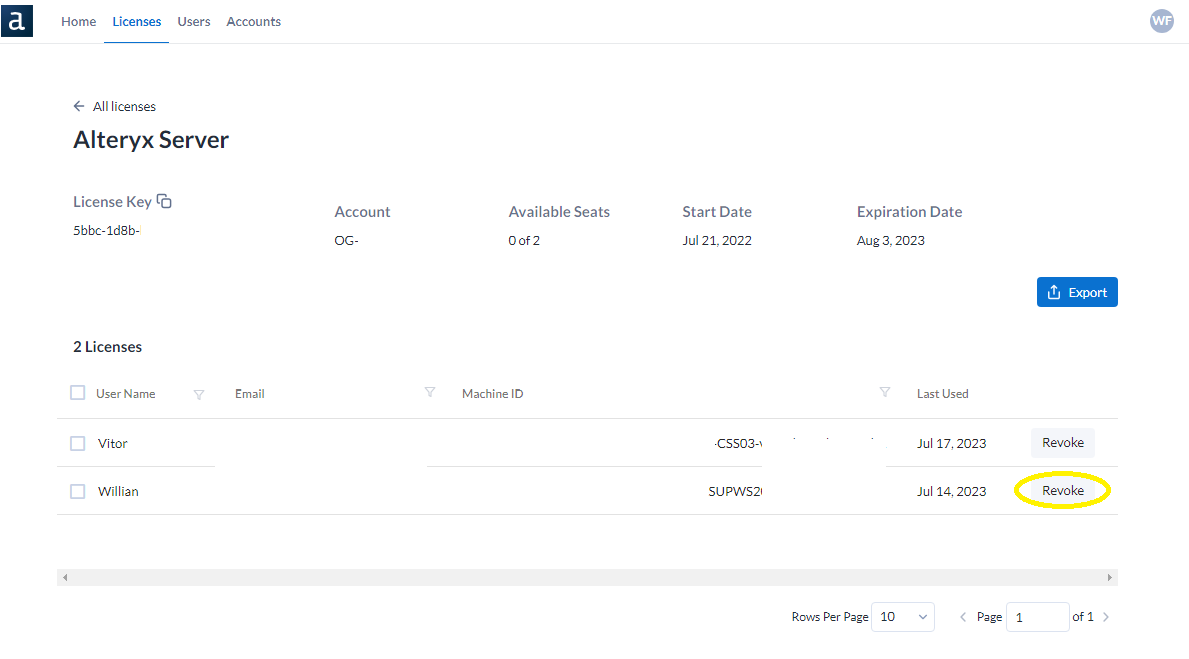
Task: Click the 0 of 2 available seats value
Action: coord(524,240)
